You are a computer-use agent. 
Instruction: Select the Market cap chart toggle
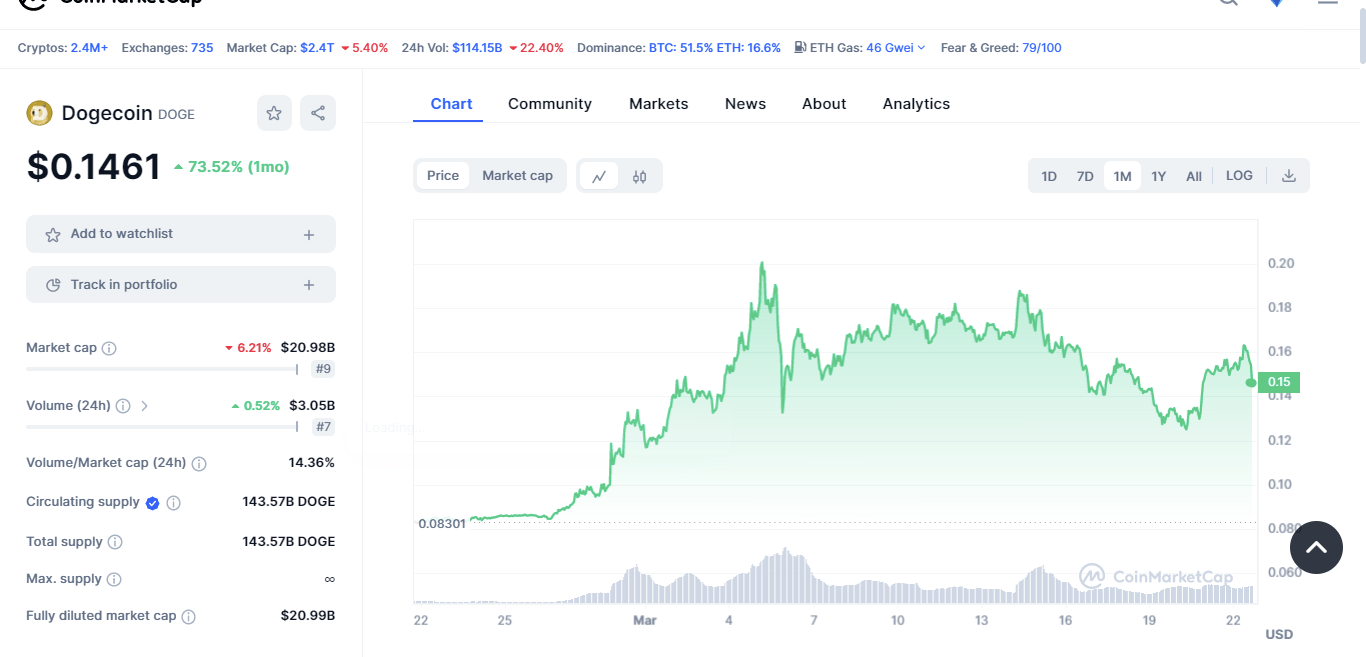pyautogui.click(x=517, y=176)
